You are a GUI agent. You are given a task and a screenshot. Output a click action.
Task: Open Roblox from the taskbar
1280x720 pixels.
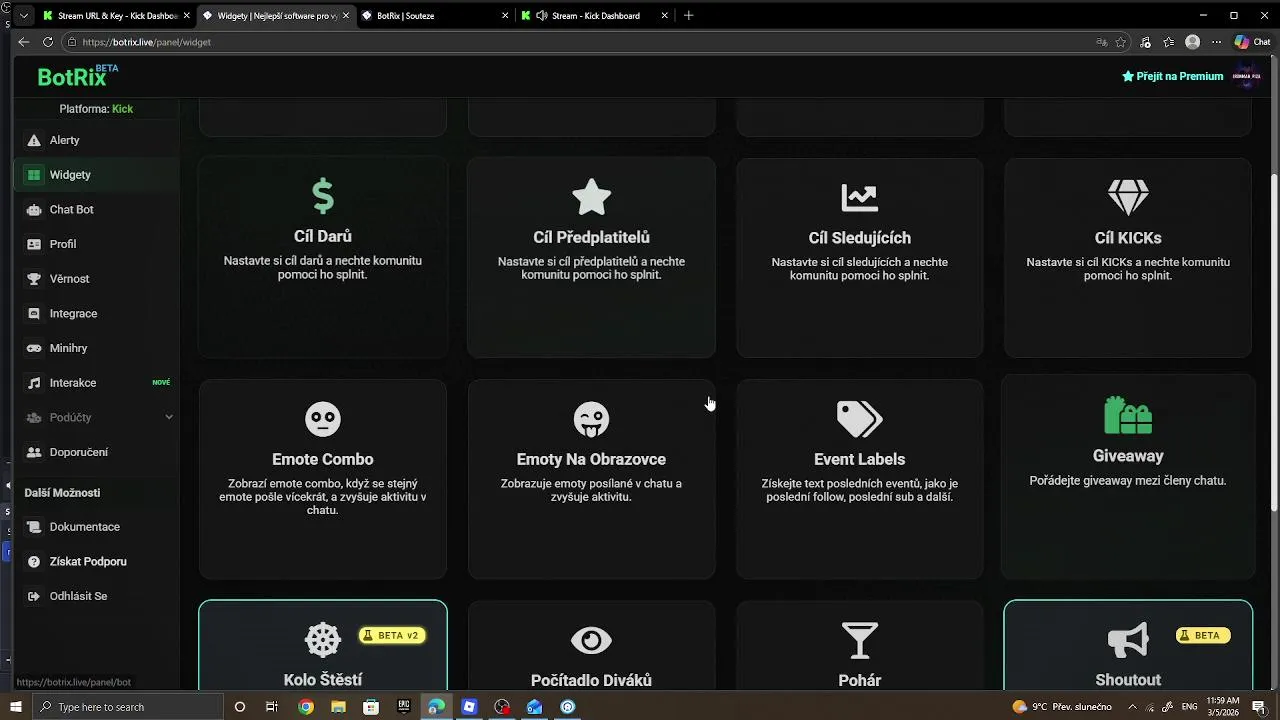tap(469, 707)
